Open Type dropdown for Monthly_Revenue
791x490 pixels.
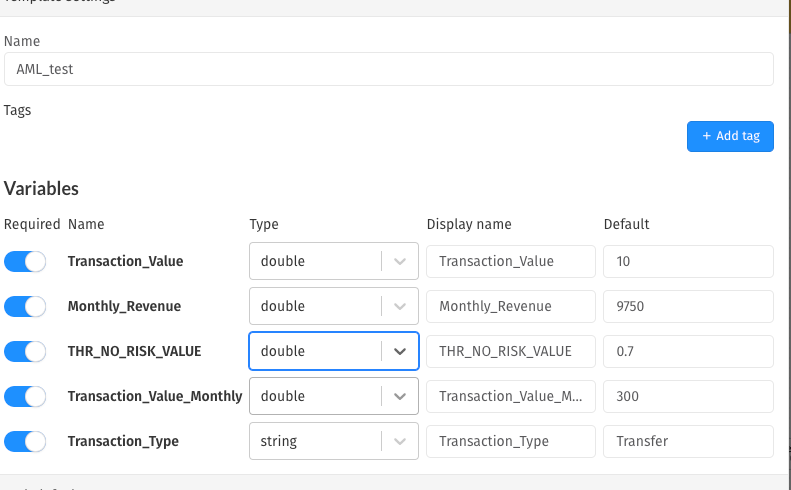[333, 306]
